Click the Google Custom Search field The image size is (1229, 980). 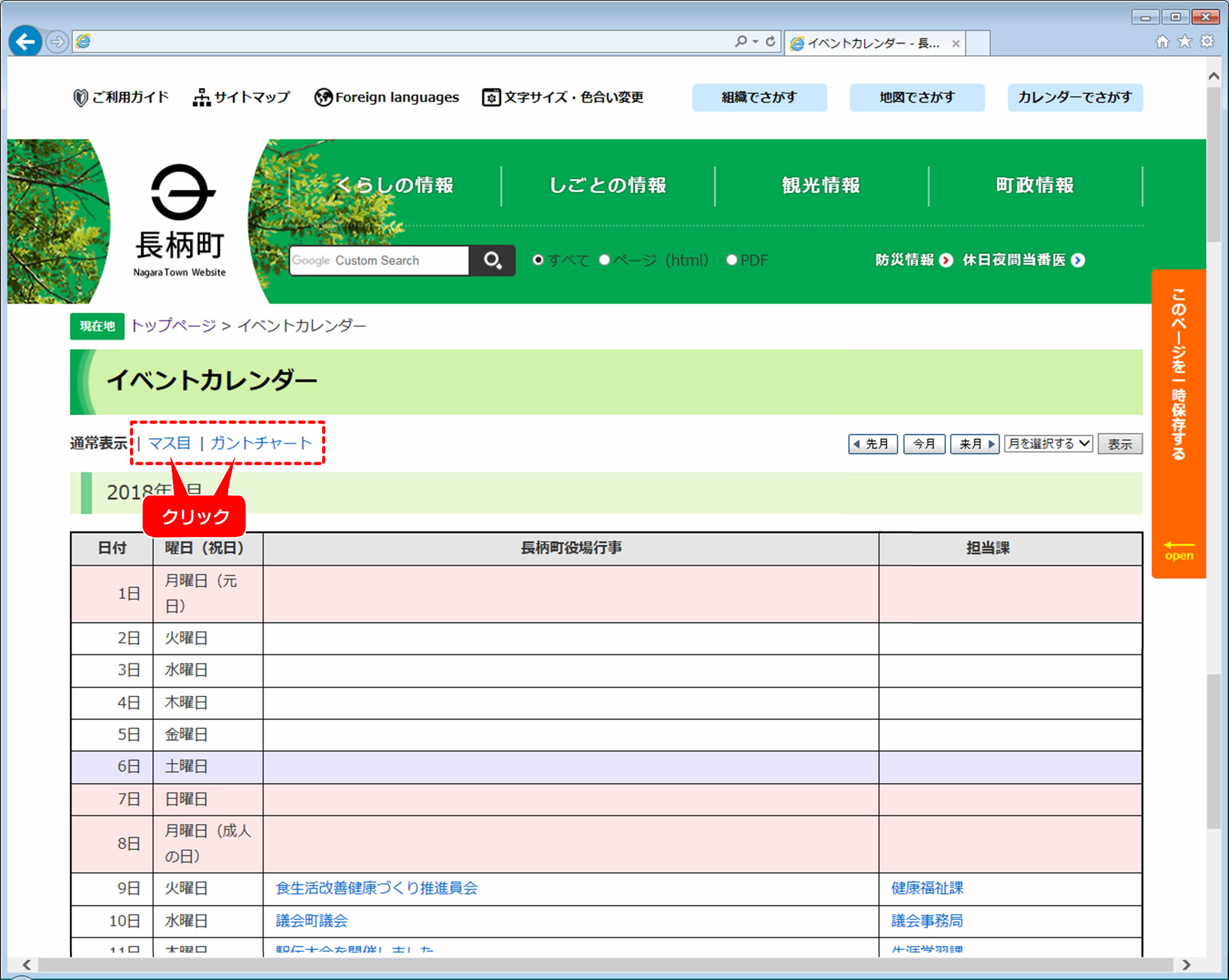point(379,260)
